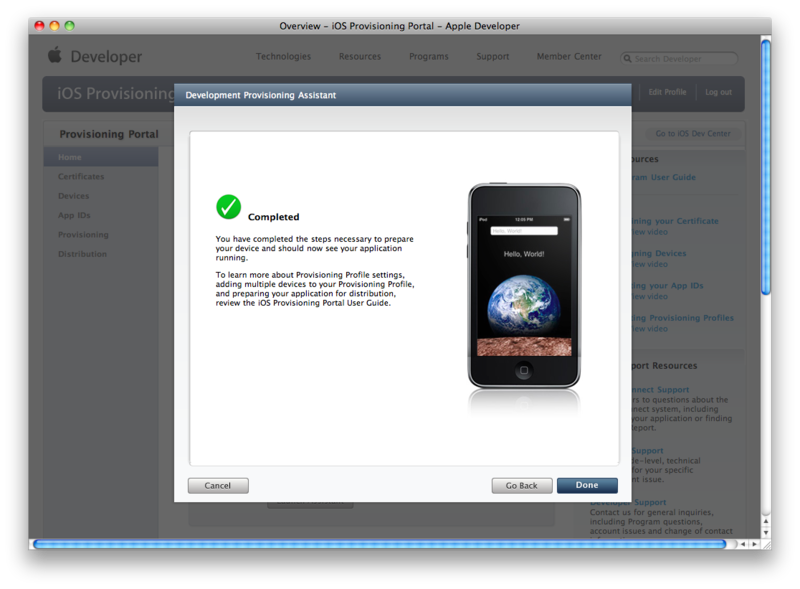Click the vertical scrollbar thumb
This screenshot has height=589, width=800.
tap(766, 167)
